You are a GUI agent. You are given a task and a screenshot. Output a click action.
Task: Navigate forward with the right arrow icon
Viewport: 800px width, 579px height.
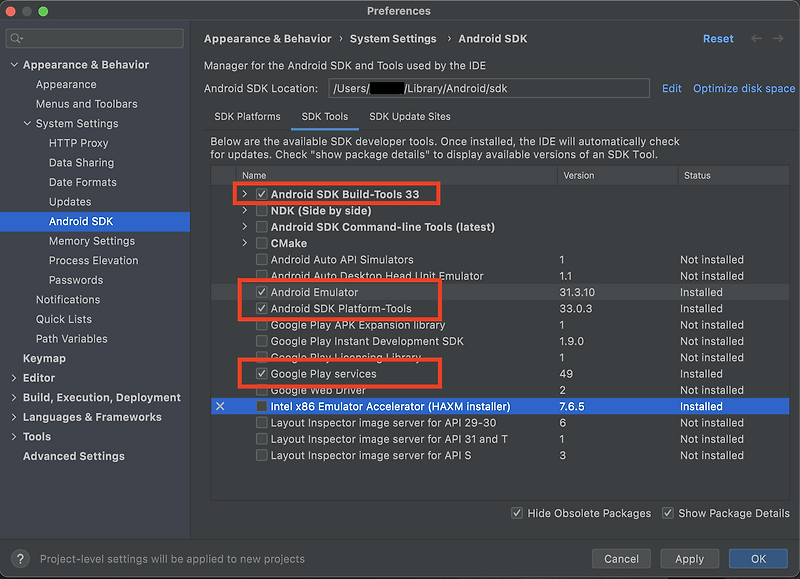pos(778,38)
